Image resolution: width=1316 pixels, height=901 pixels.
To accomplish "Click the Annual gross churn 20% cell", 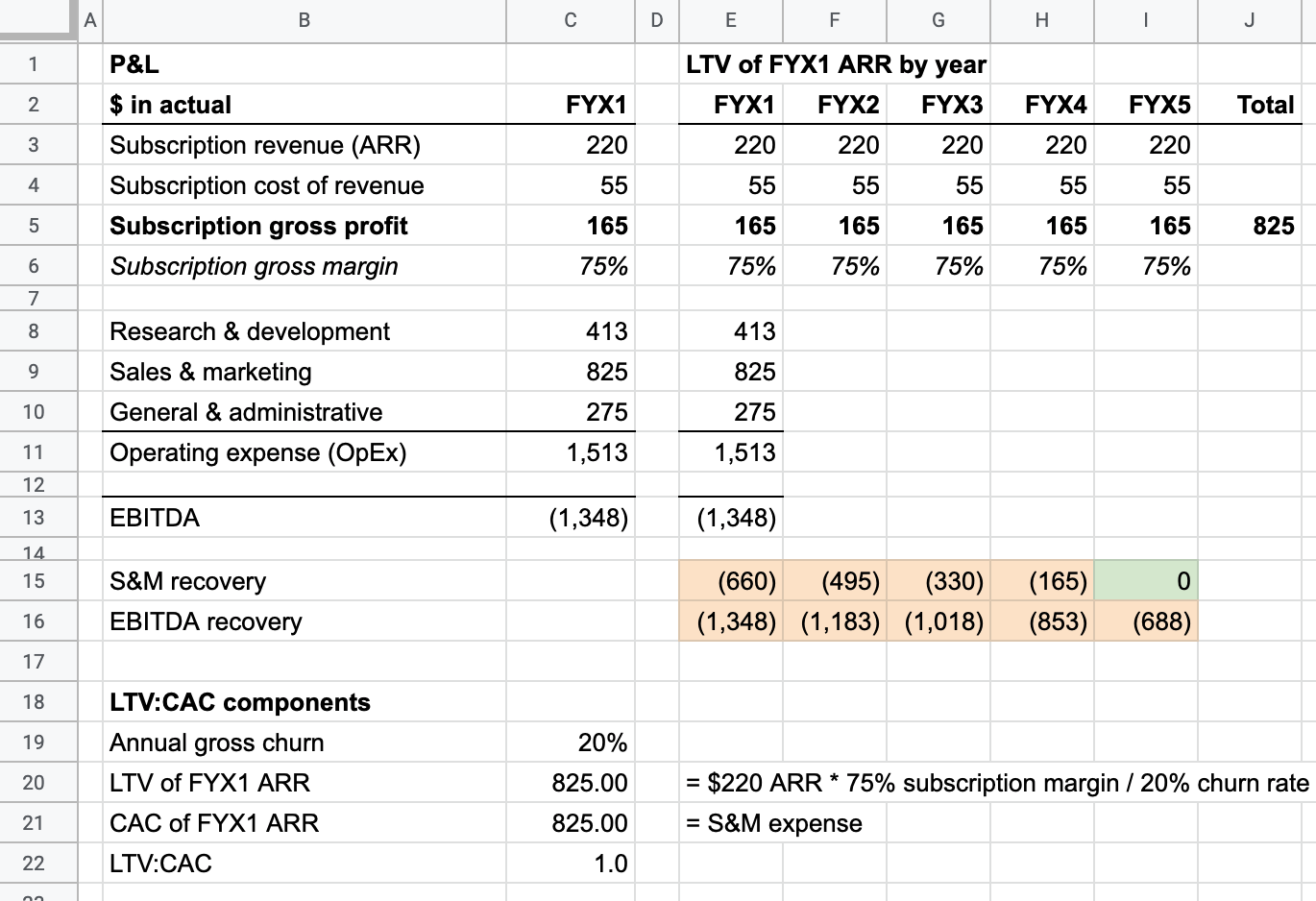I will 570,743.
